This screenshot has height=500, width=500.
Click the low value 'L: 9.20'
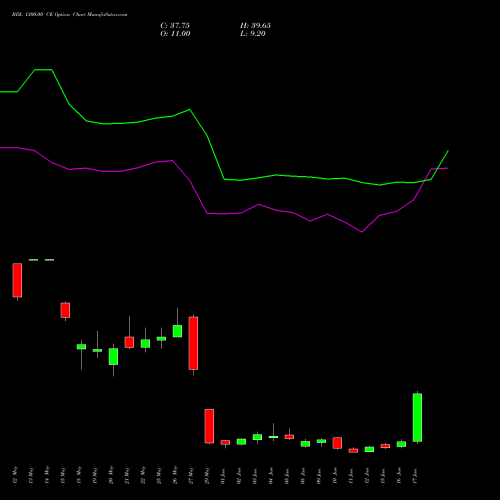point(253,34)
